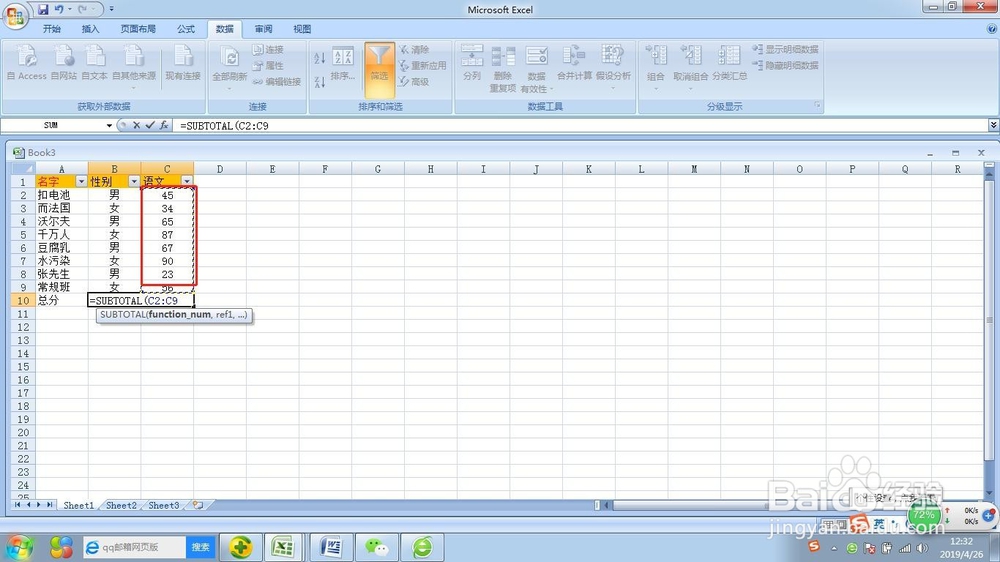Viewport: 1000px width, 562px height.
Task: Open Existing Connections (现有连接)
Action: click(x=183, y=63)
